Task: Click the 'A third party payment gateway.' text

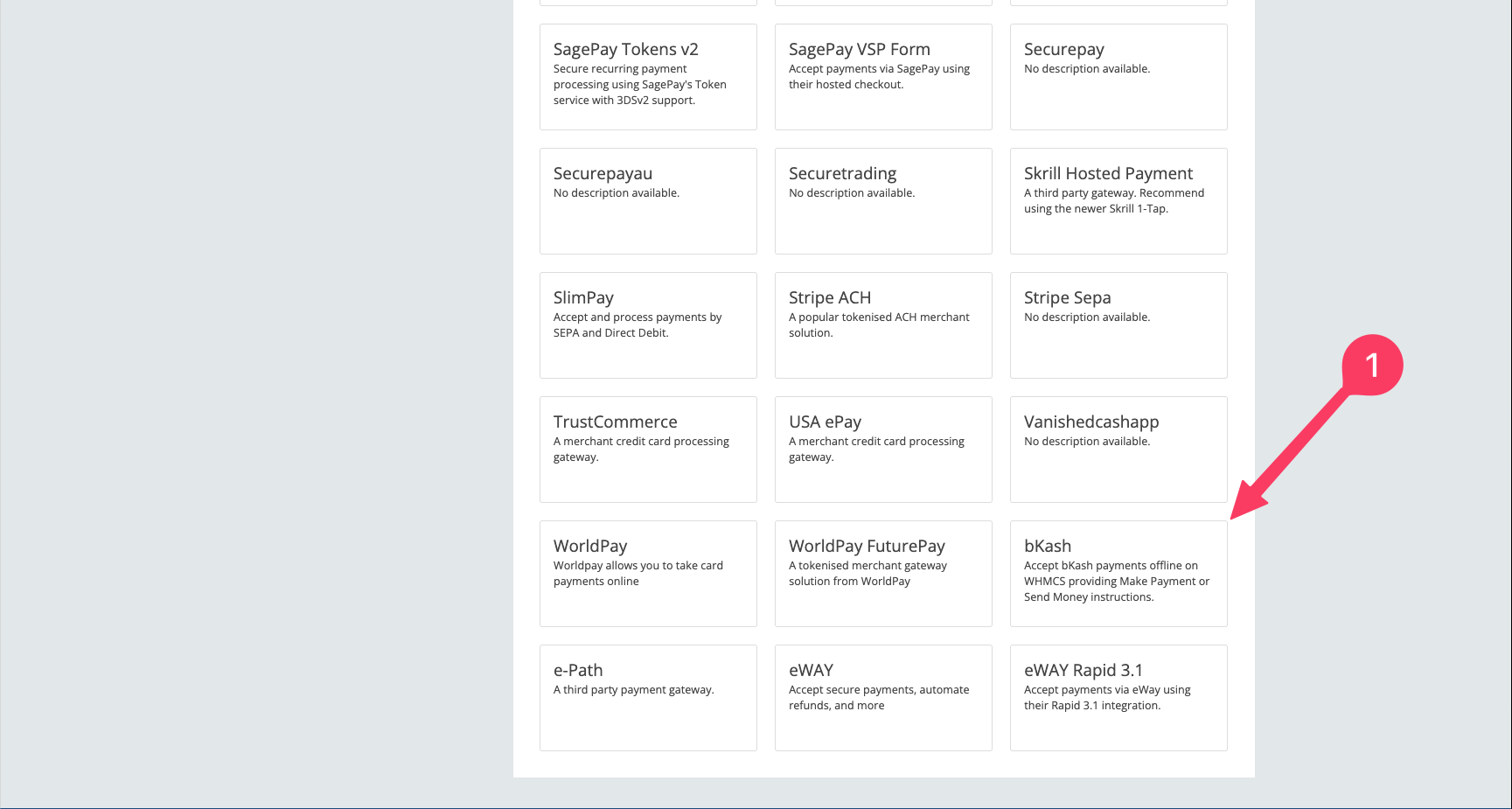Action: (634, 690)
